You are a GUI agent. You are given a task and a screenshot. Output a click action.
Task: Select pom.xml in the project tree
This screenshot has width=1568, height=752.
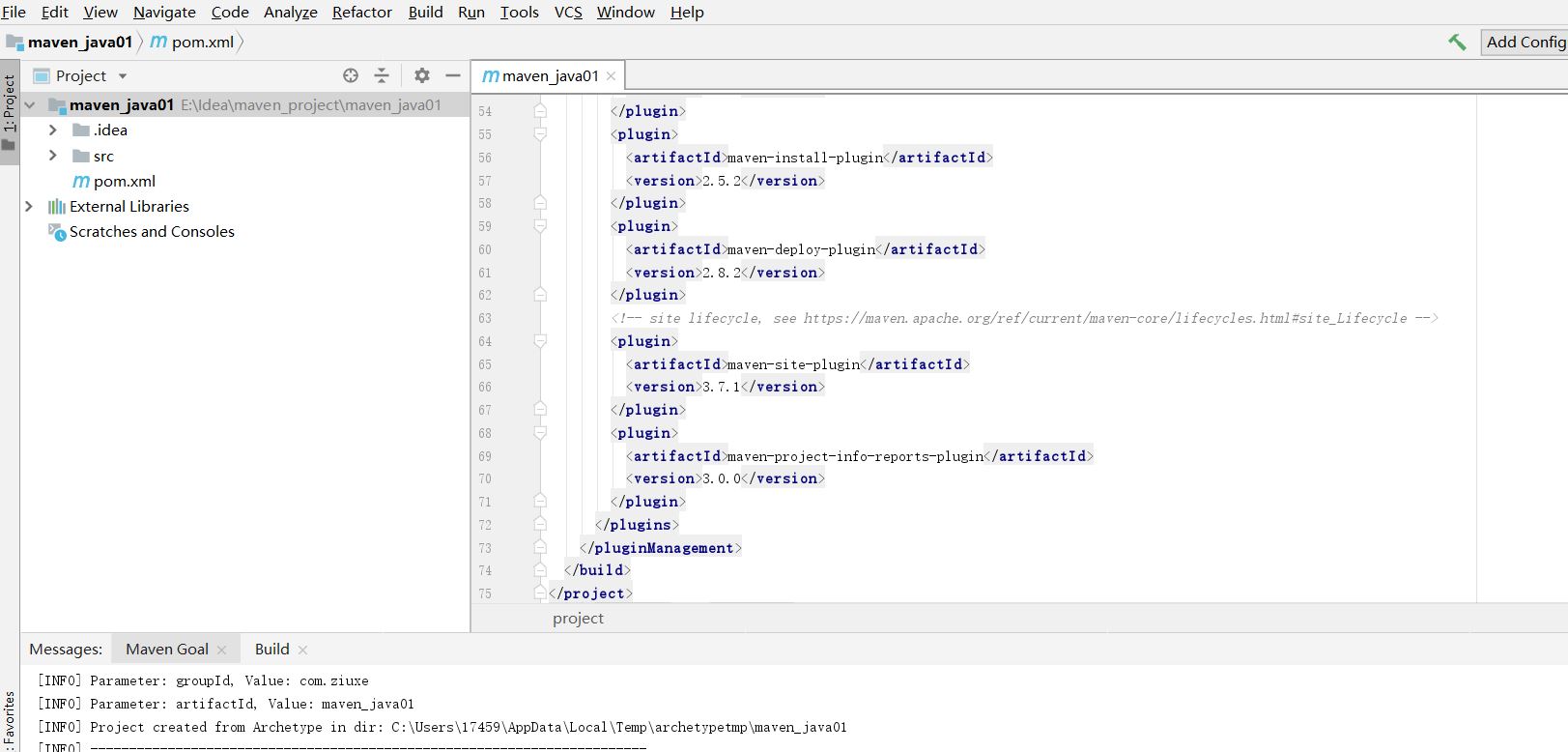pyautogui.click(x=114, y=181)
